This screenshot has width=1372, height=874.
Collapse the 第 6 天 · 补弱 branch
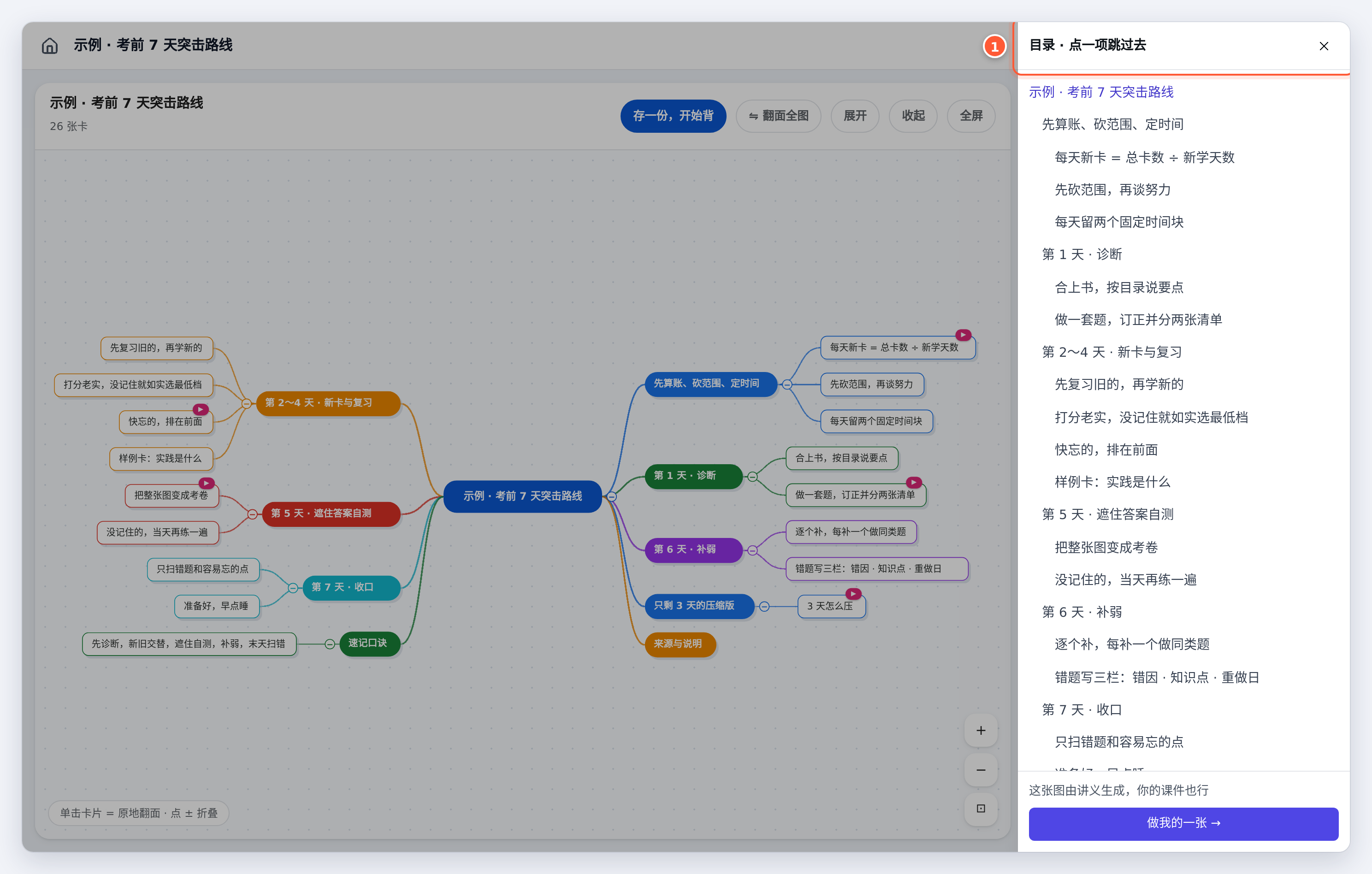pos(752,550)
